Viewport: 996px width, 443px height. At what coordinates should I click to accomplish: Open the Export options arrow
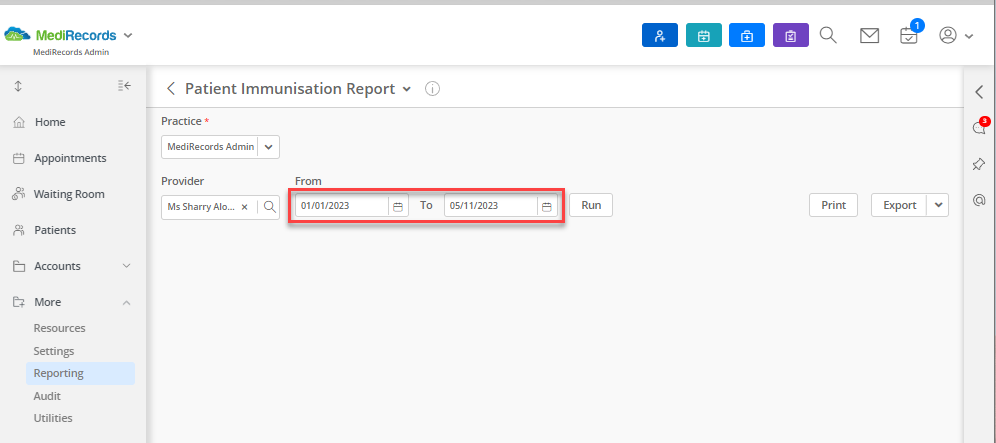938,205
